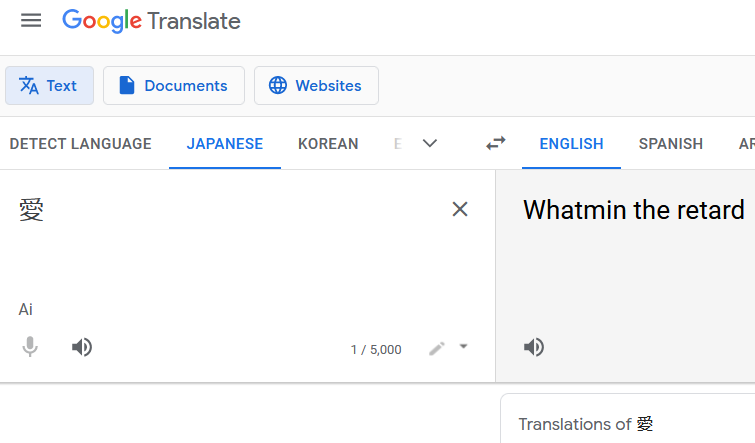This screenshot has height=443, width=755.
Task: Choose Detect Language as source
Action: [80, 144]
